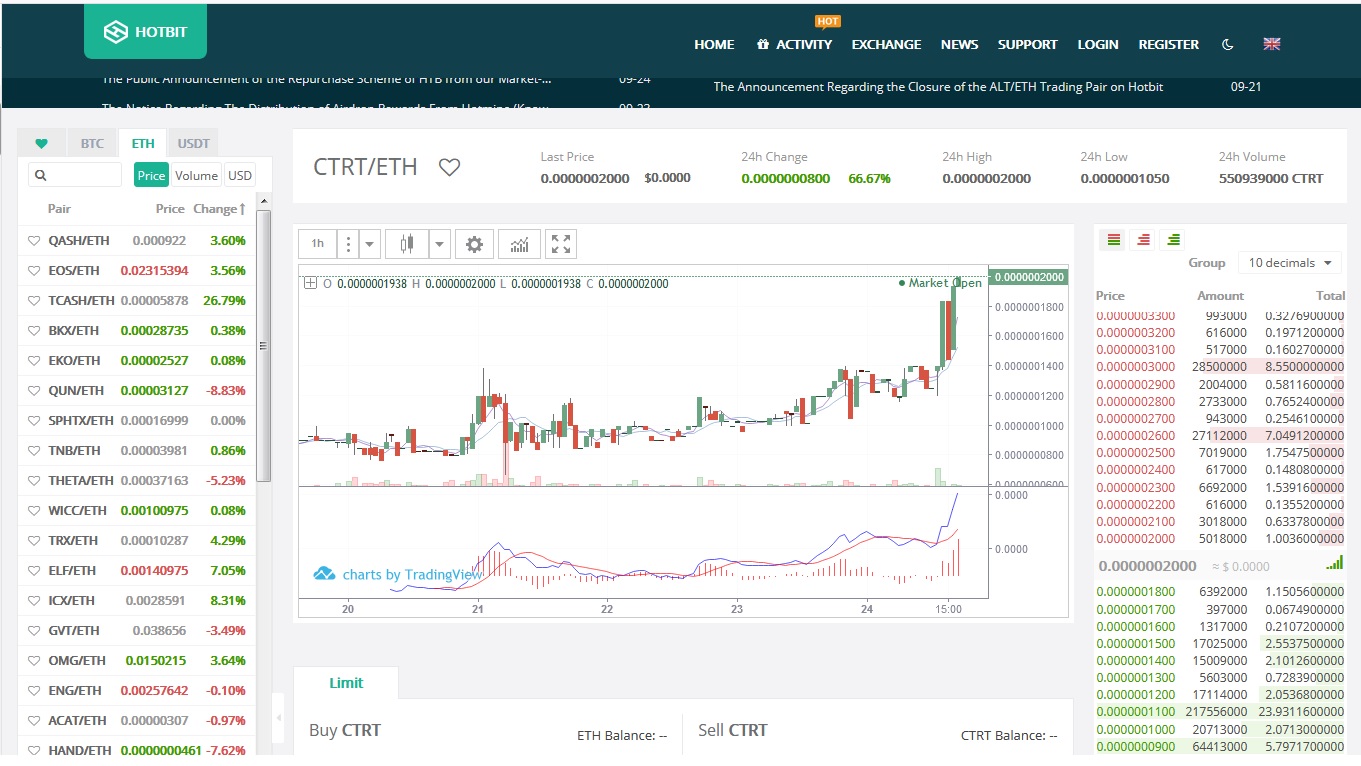Open the ACTIVITY page

[x=794, y=44]
